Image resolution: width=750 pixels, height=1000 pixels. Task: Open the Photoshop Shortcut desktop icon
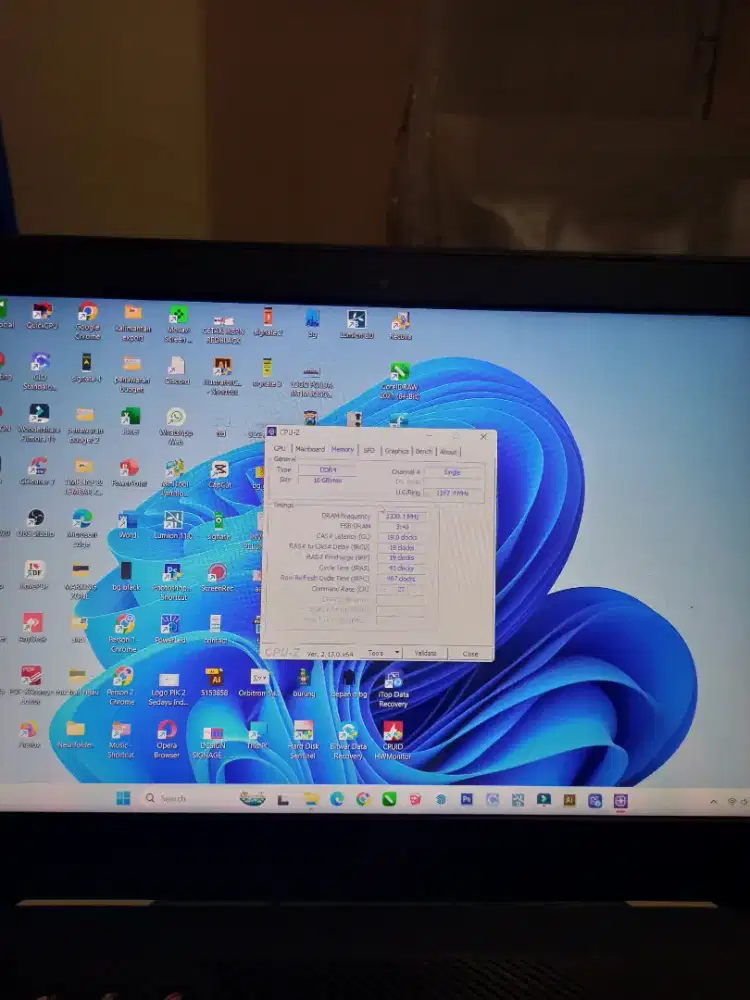point(172,582)
